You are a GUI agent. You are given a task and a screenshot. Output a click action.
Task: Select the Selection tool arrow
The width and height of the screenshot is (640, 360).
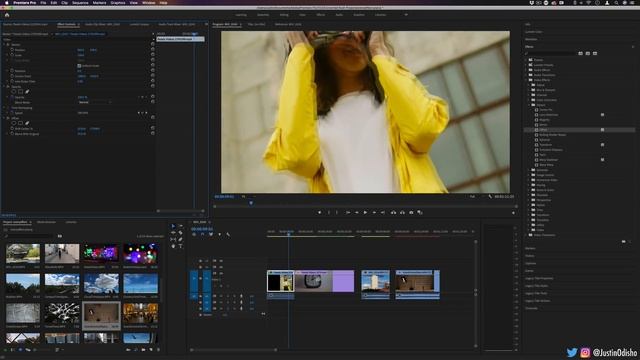173,226
